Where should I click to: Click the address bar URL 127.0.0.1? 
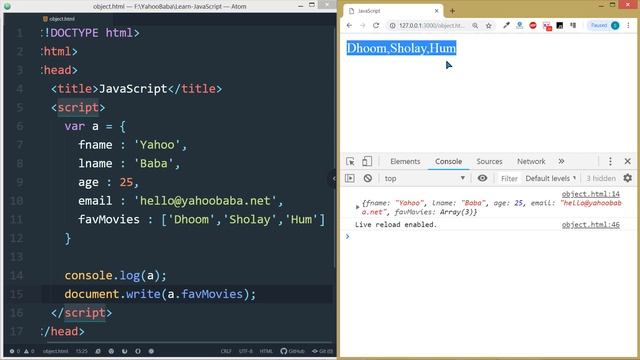[432, 25]
